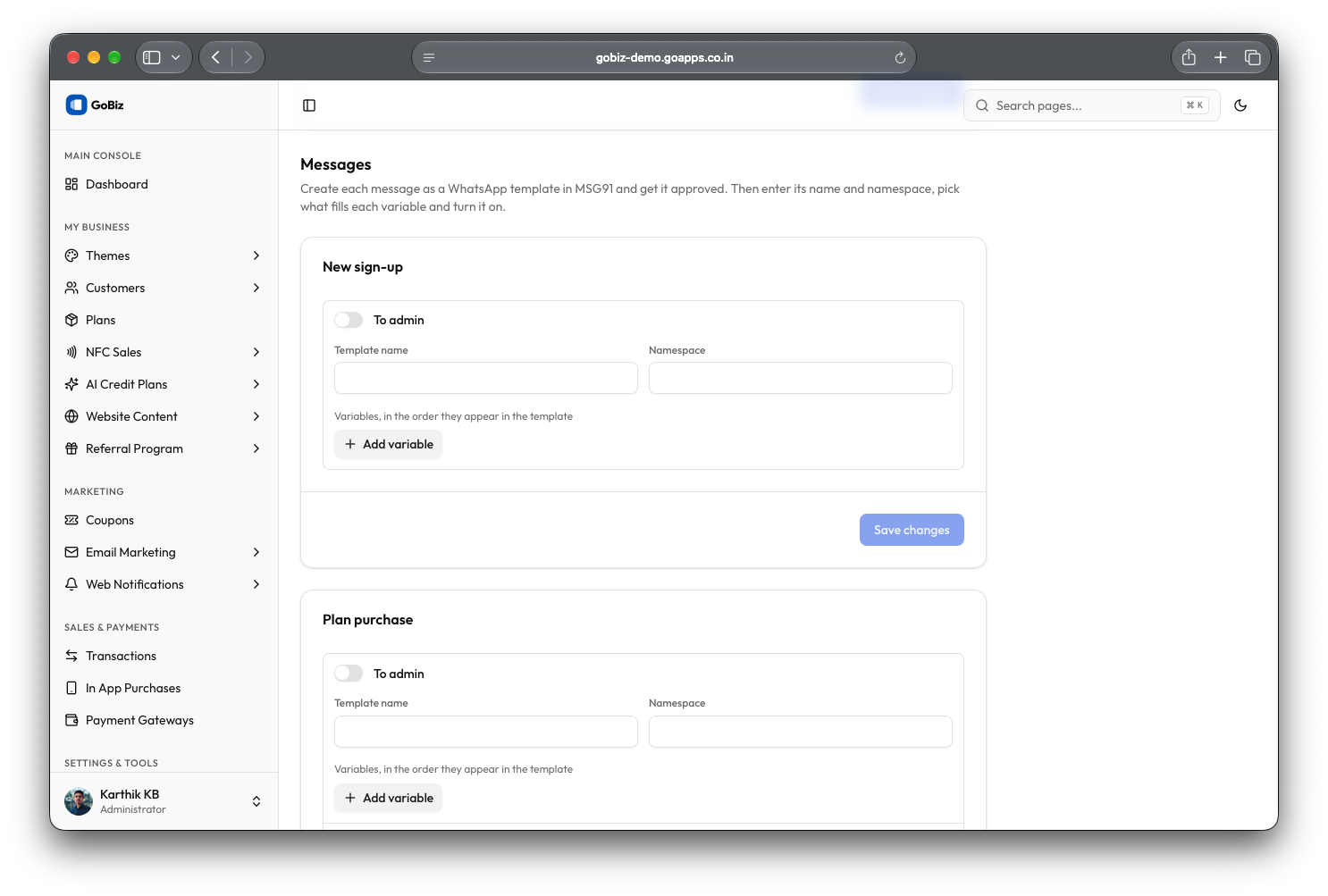Viewport: 1328px width, 896px height.
Task: Click the GoBiz logo icon
Action: point(76,105)
